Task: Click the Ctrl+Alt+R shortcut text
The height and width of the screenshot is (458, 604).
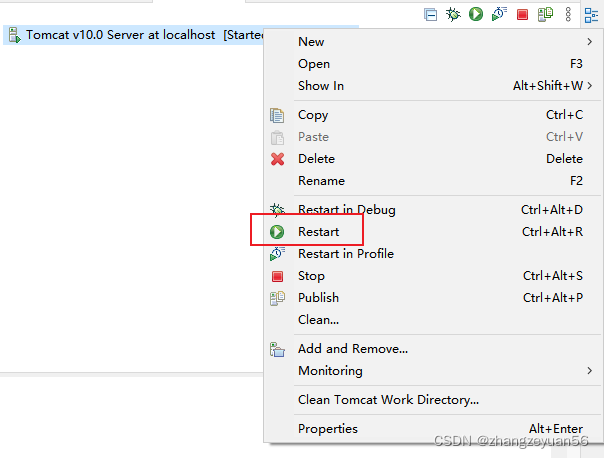Action: pyautogui.click(x=552, y=232)
